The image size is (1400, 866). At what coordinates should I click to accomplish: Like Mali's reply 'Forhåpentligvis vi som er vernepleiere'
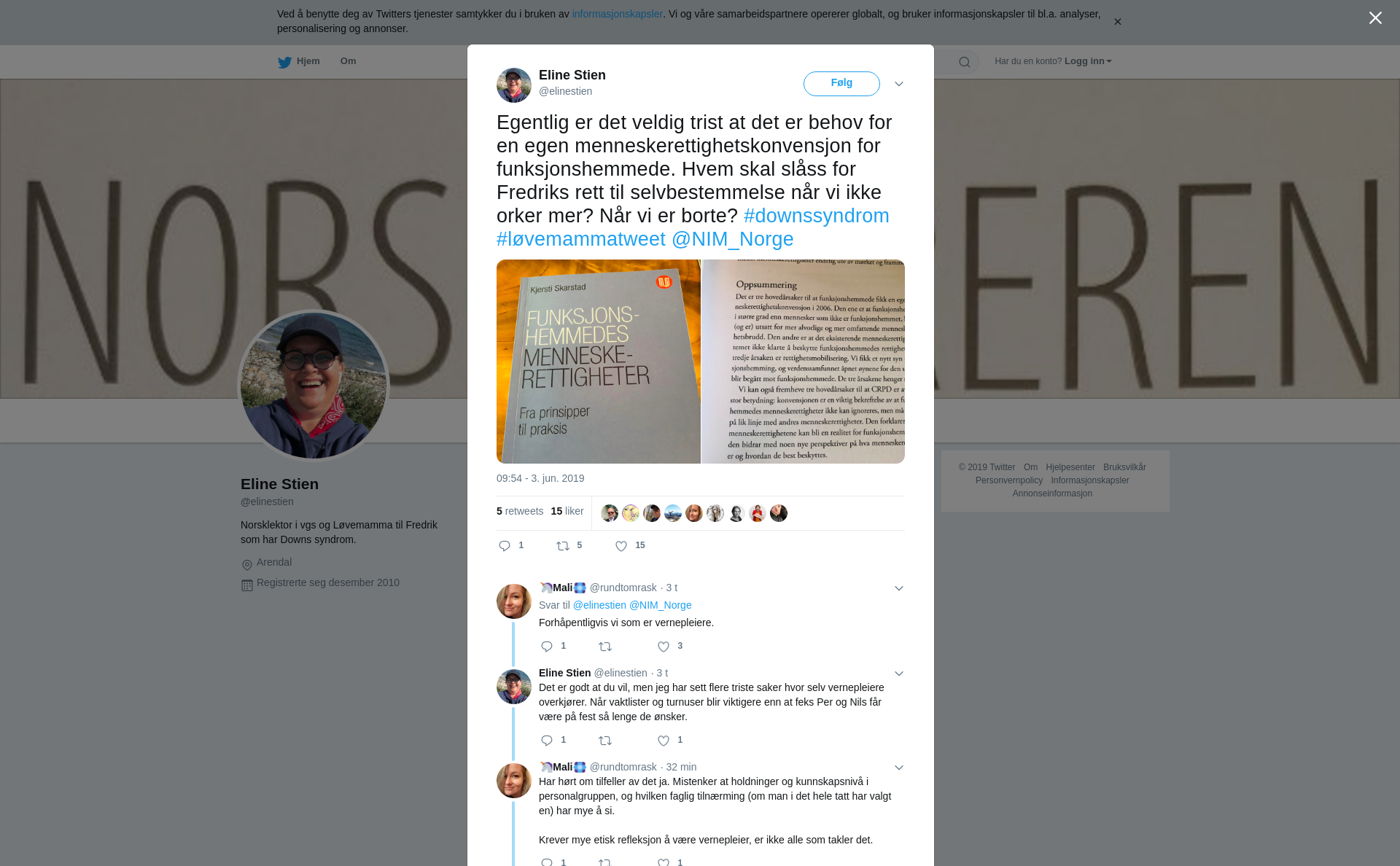[x=664, y=647]
